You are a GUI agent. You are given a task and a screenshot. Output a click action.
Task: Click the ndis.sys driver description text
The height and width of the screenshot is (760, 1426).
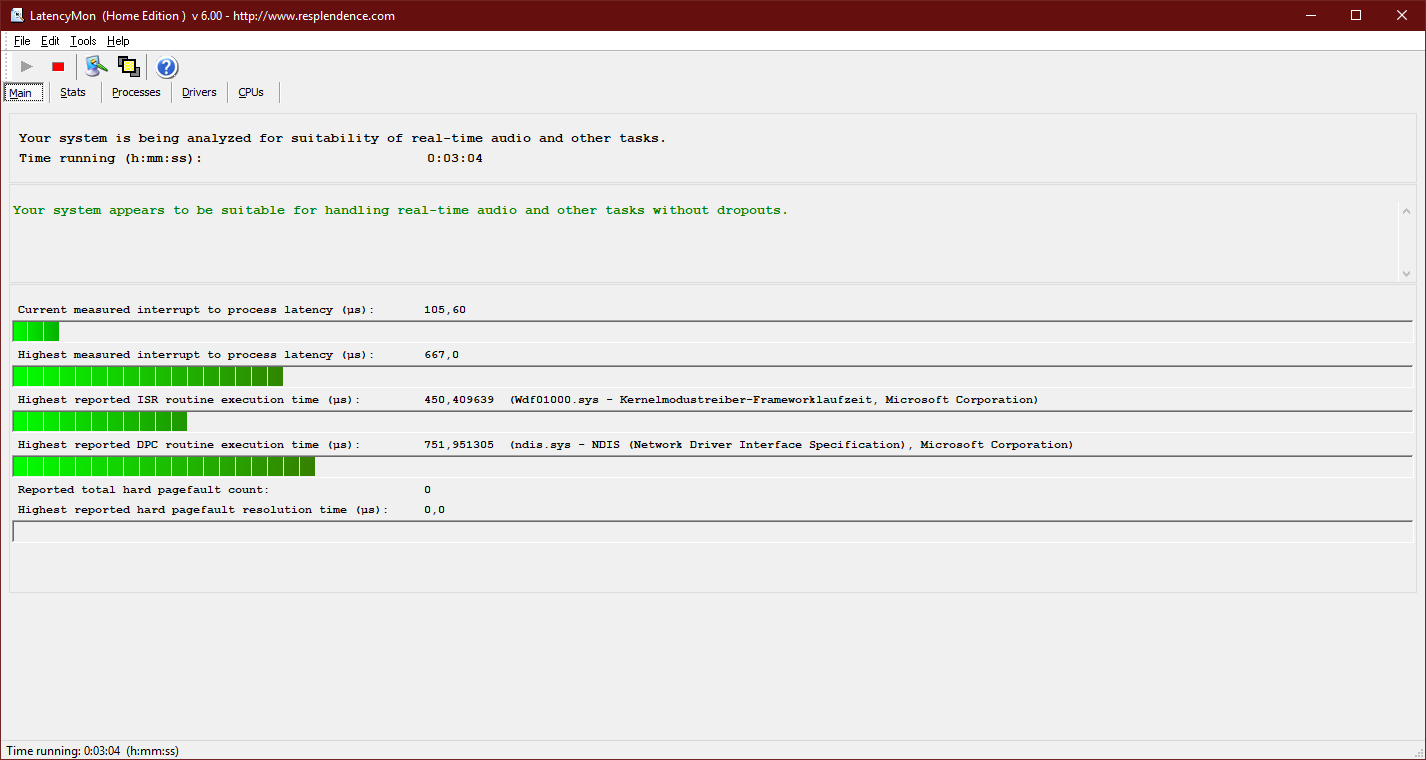coord(791,445)
